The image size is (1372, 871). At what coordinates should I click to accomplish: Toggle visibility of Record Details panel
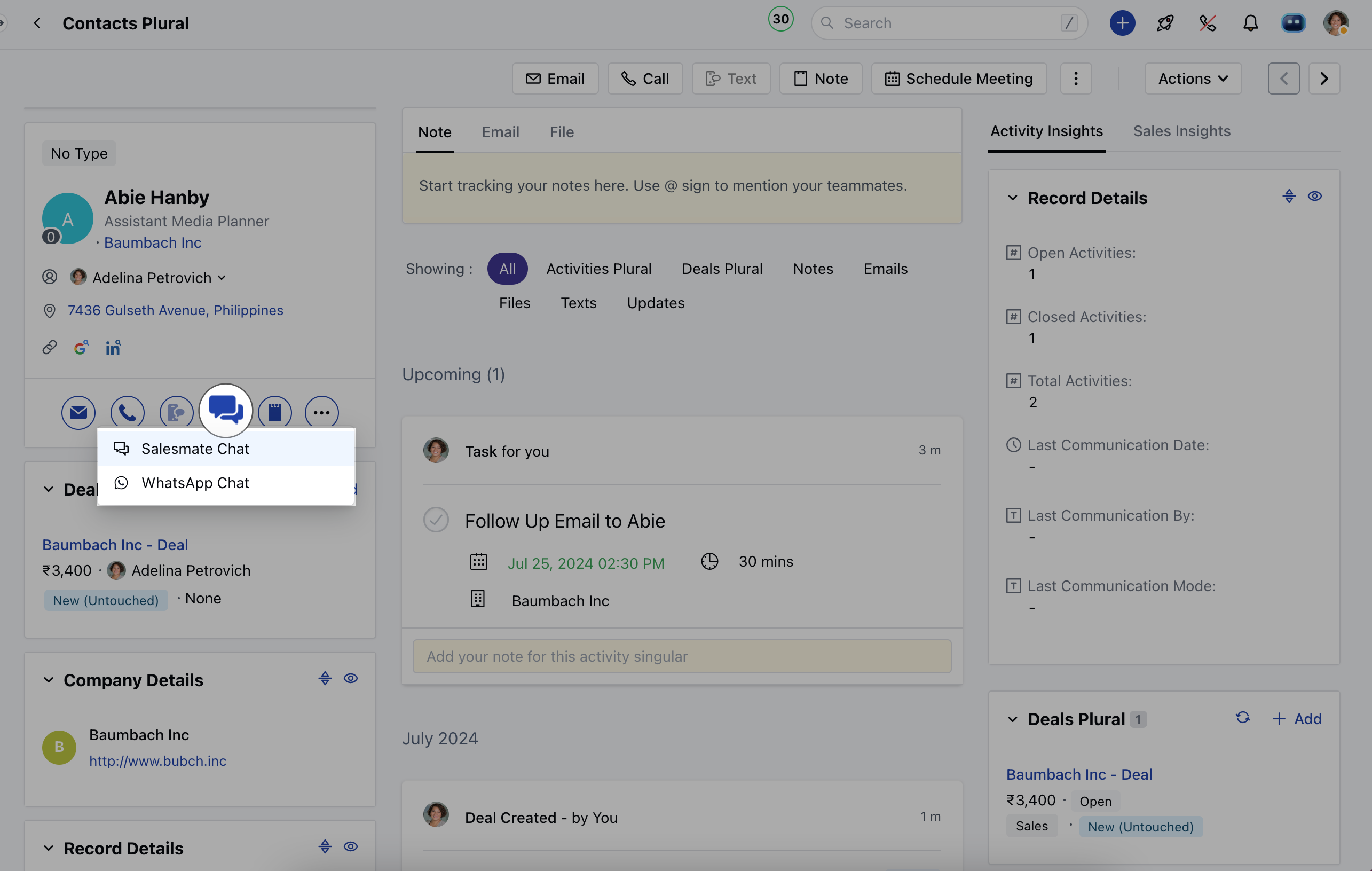[1315, 195]
